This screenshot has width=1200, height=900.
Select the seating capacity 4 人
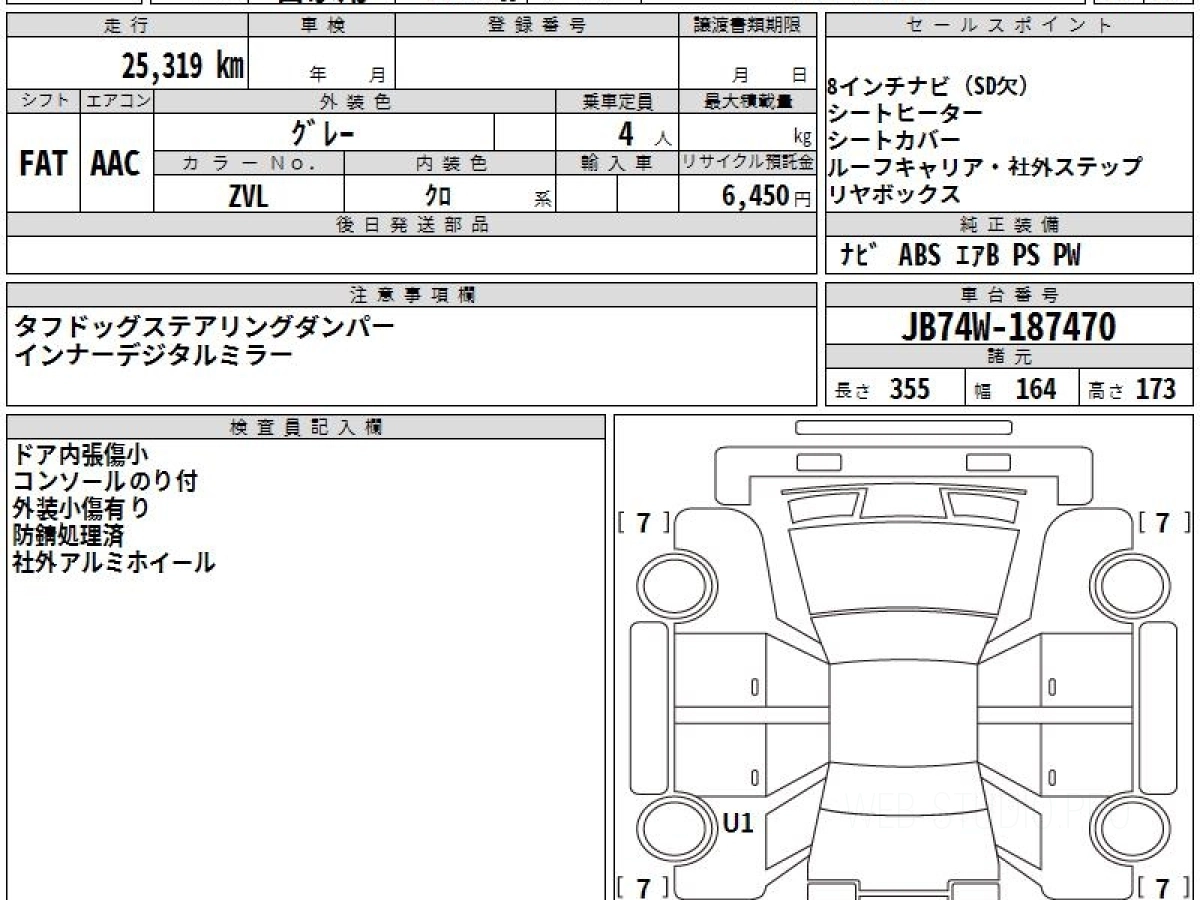(643, 133)
